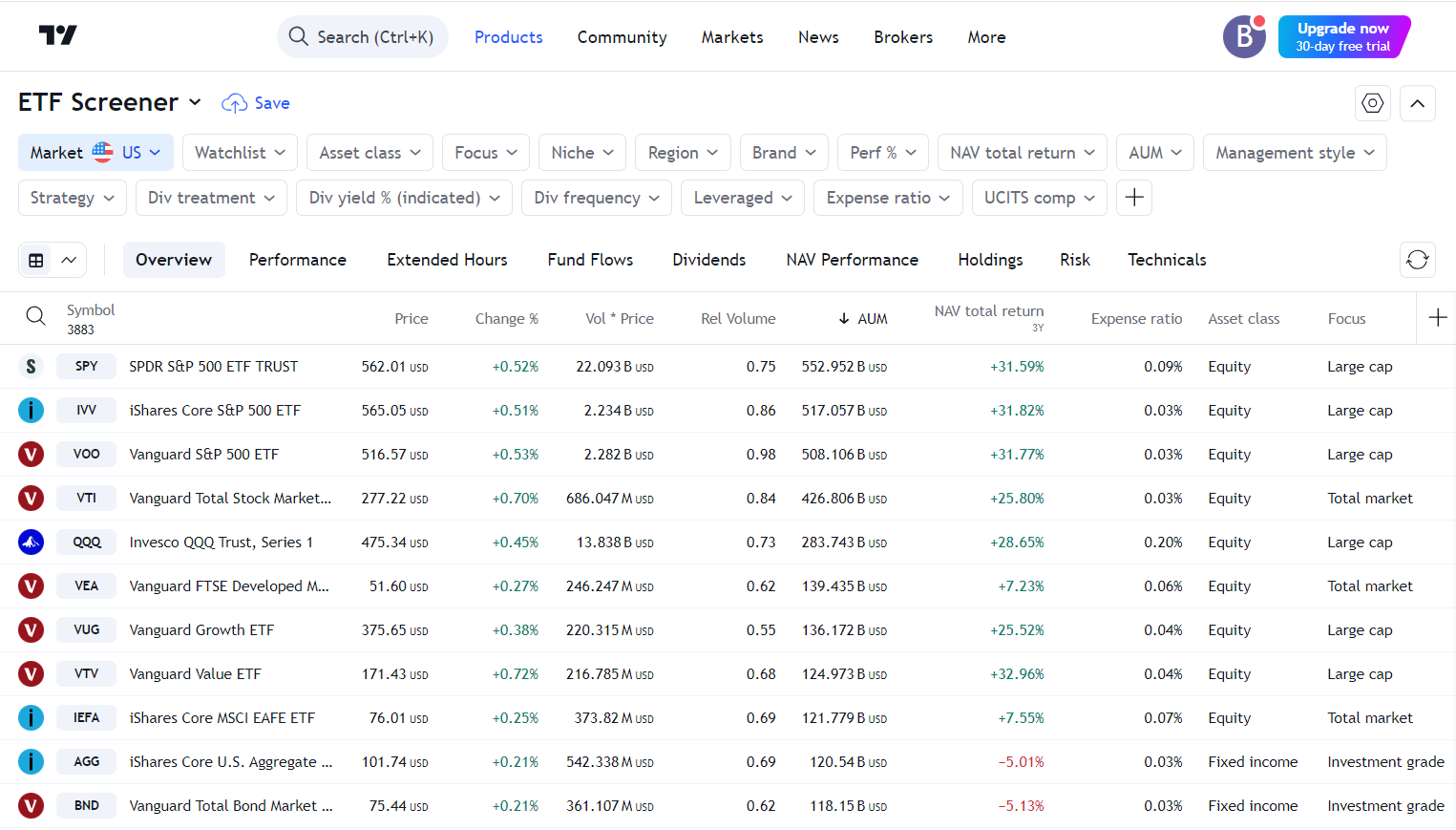
Task: Expand the Leveraged filter dropdown
Action: click(743, 198)
